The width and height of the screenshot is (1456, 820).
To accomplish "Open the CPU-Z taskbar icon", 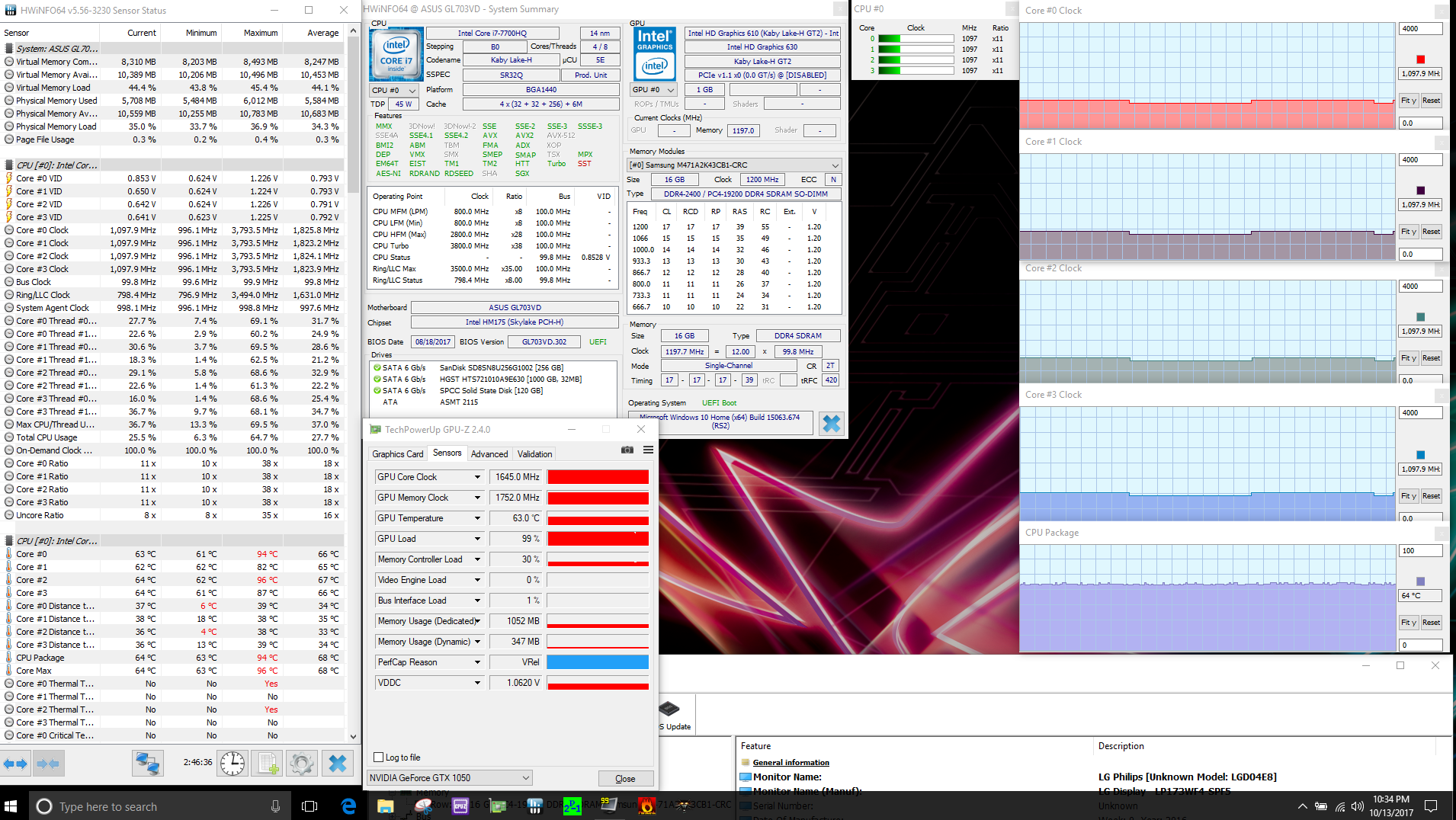I will tap(460, 806).
